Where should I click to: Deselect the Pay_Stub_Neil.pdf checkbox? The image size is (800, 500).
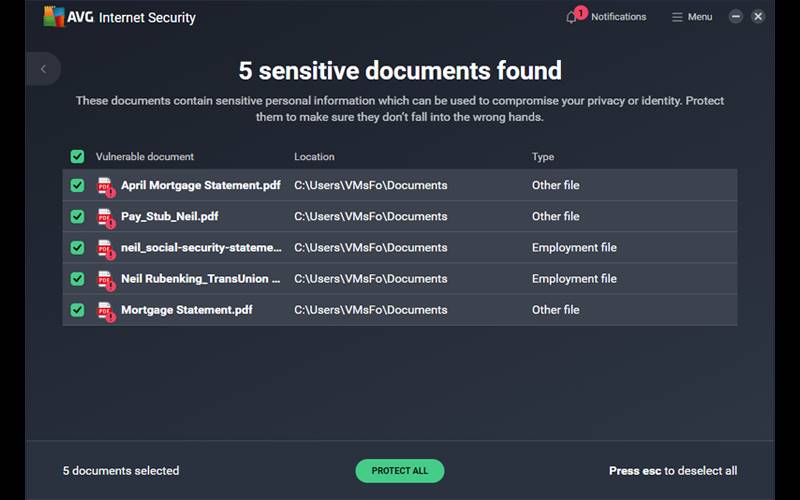pyautogui.click(x=77, y=217)
